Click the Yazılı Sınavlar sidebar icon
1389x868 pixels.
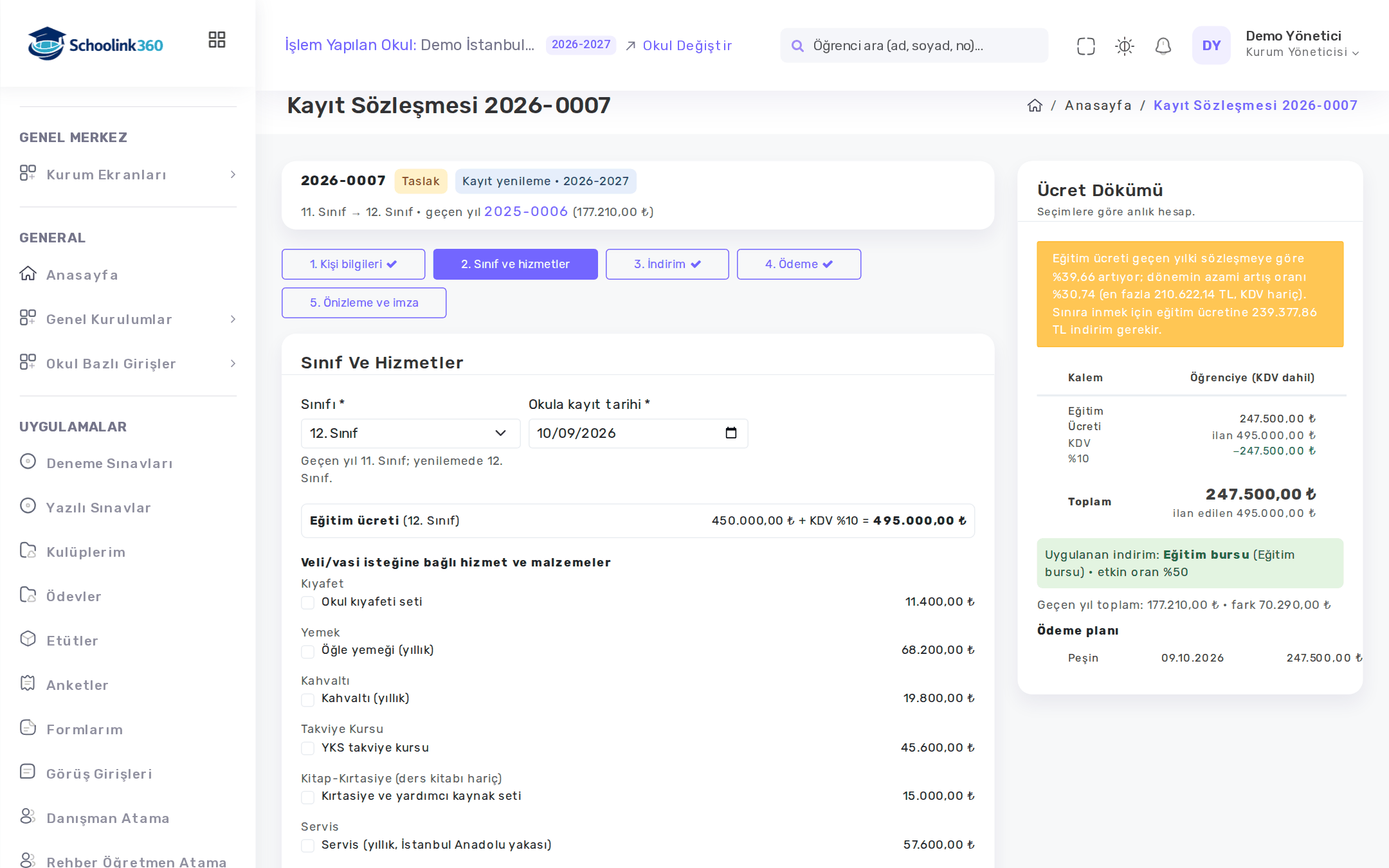(28, 505)
